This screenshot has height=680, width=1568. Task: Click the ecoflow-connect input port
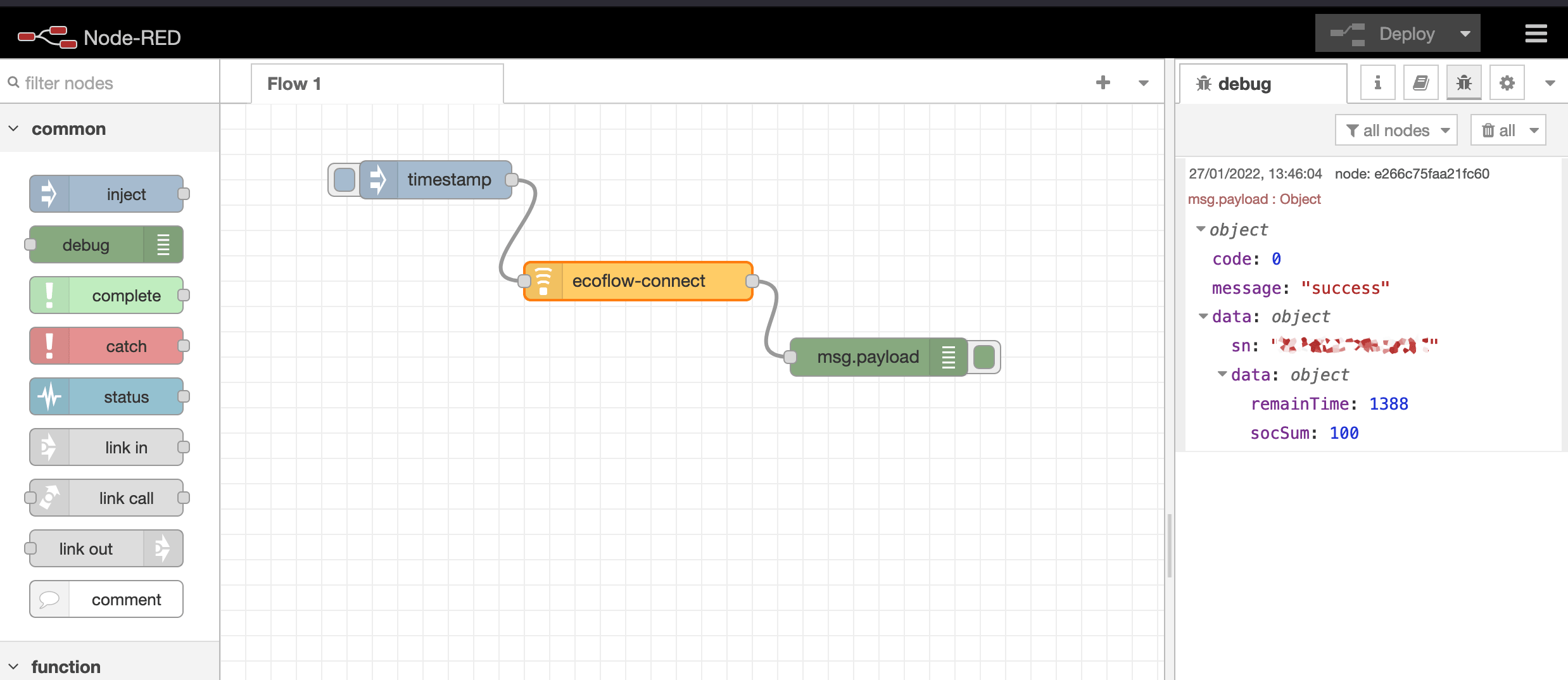click(x=524, y=281)
